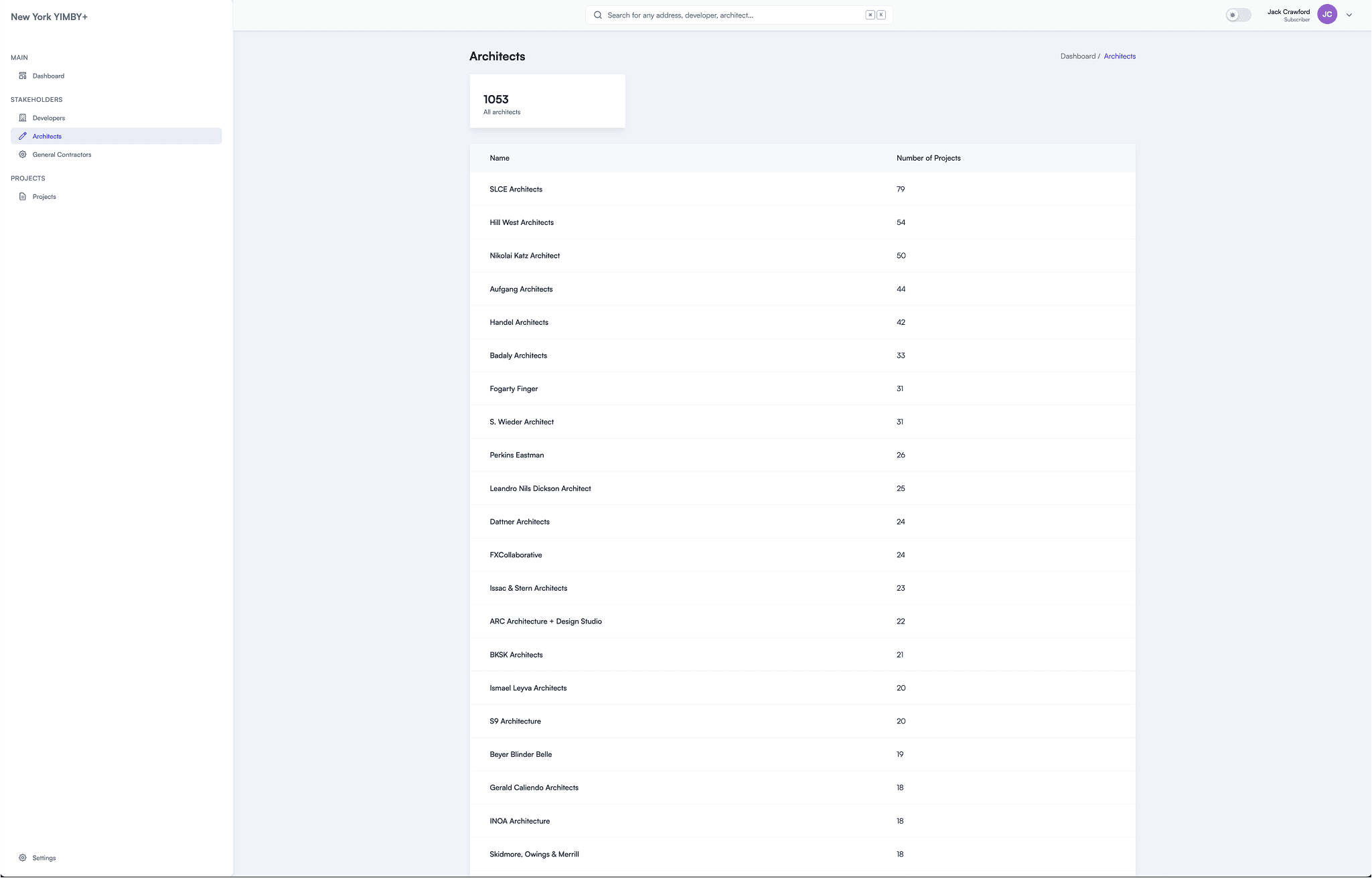
Task: Click the search magnifier icon
Action: click(x=598, y=15)
